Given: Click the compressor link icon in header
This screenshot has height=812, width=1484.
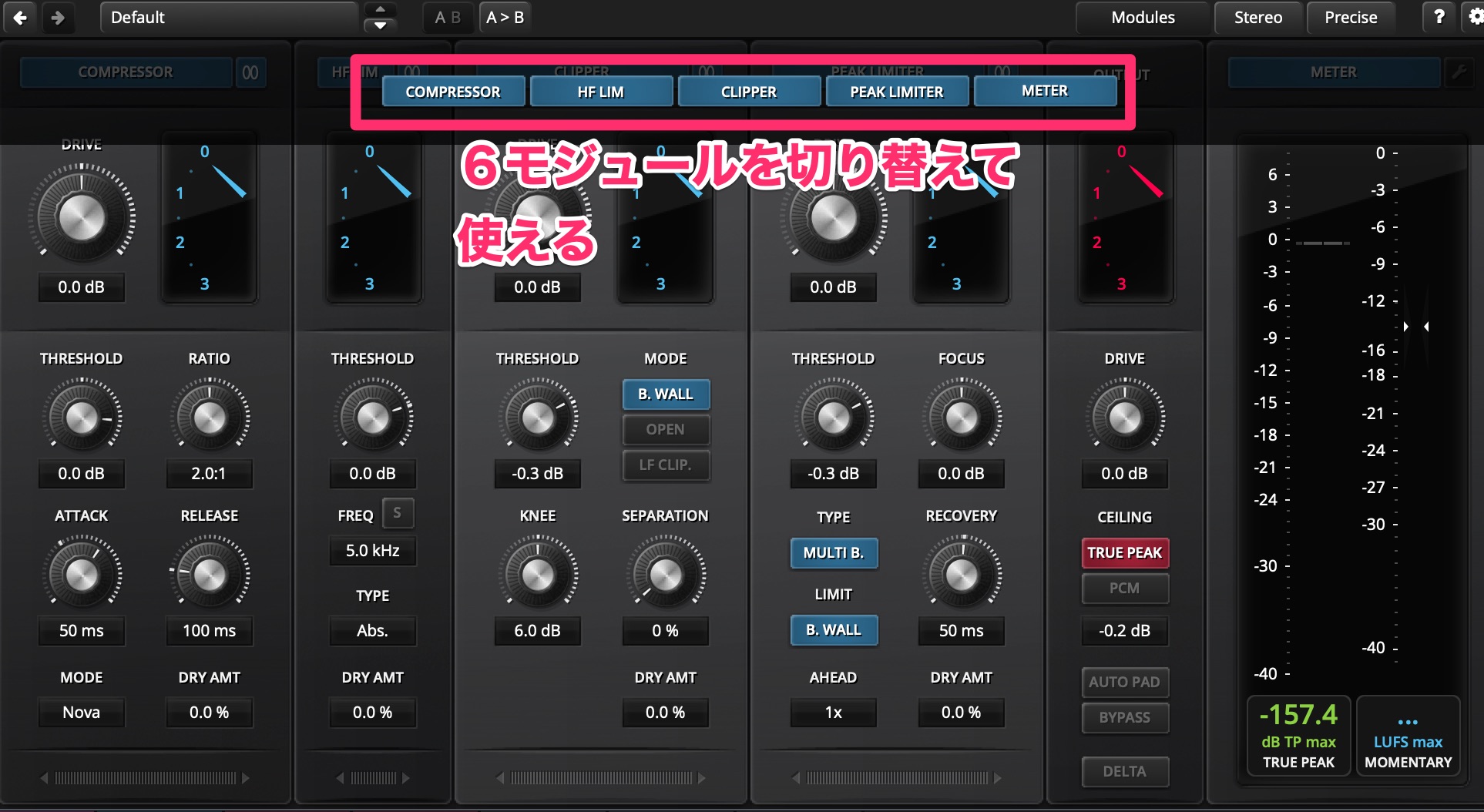Looking at the screenshot, I should point(250,72).
